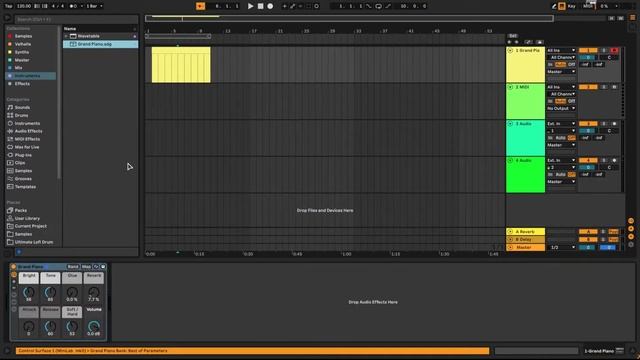Open the Drums category

pos(22,116)
